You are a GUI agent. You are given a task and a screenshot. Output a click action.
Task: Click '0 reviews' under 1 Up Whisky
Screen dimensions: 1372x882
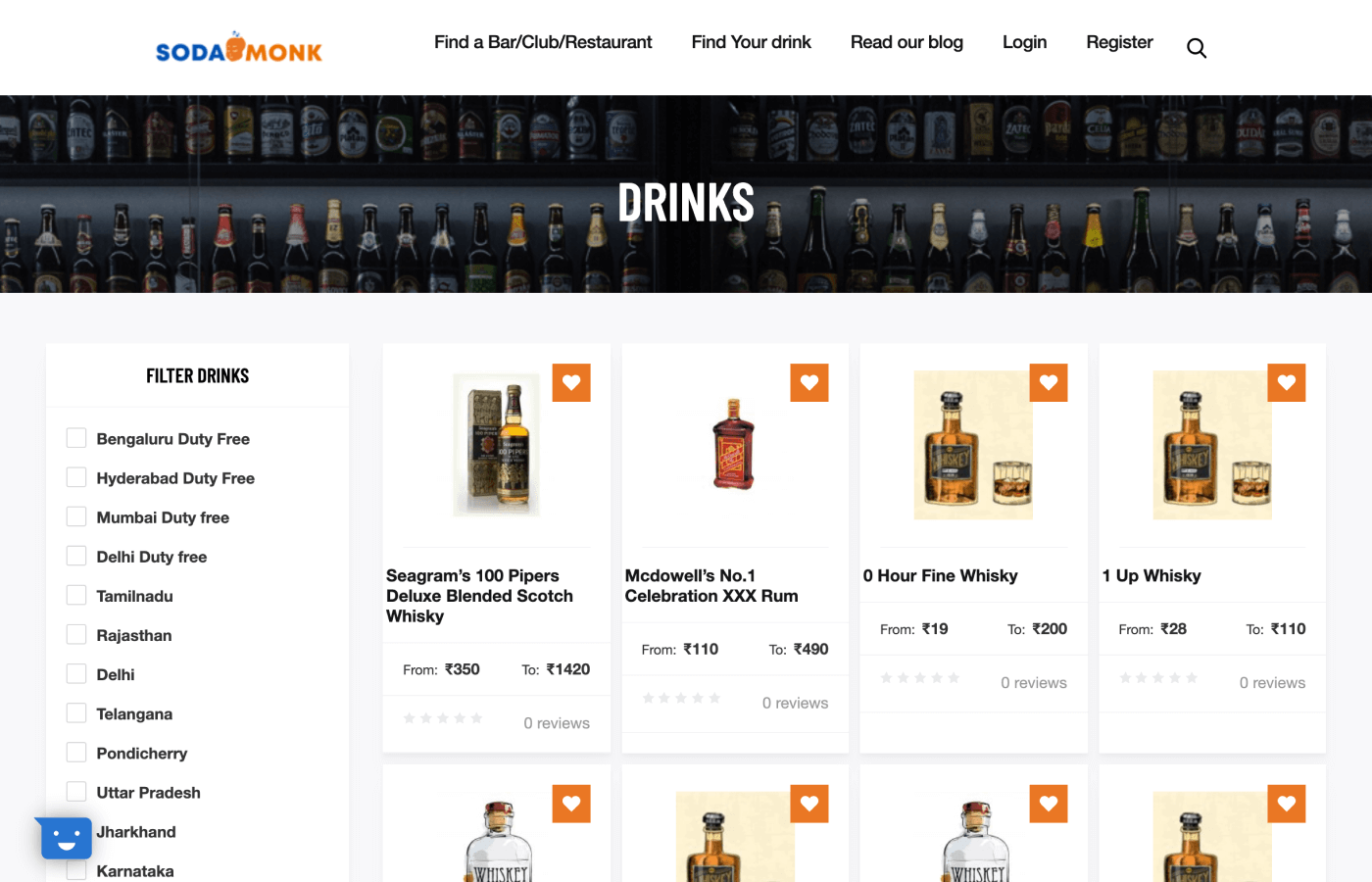(1272, 682)
